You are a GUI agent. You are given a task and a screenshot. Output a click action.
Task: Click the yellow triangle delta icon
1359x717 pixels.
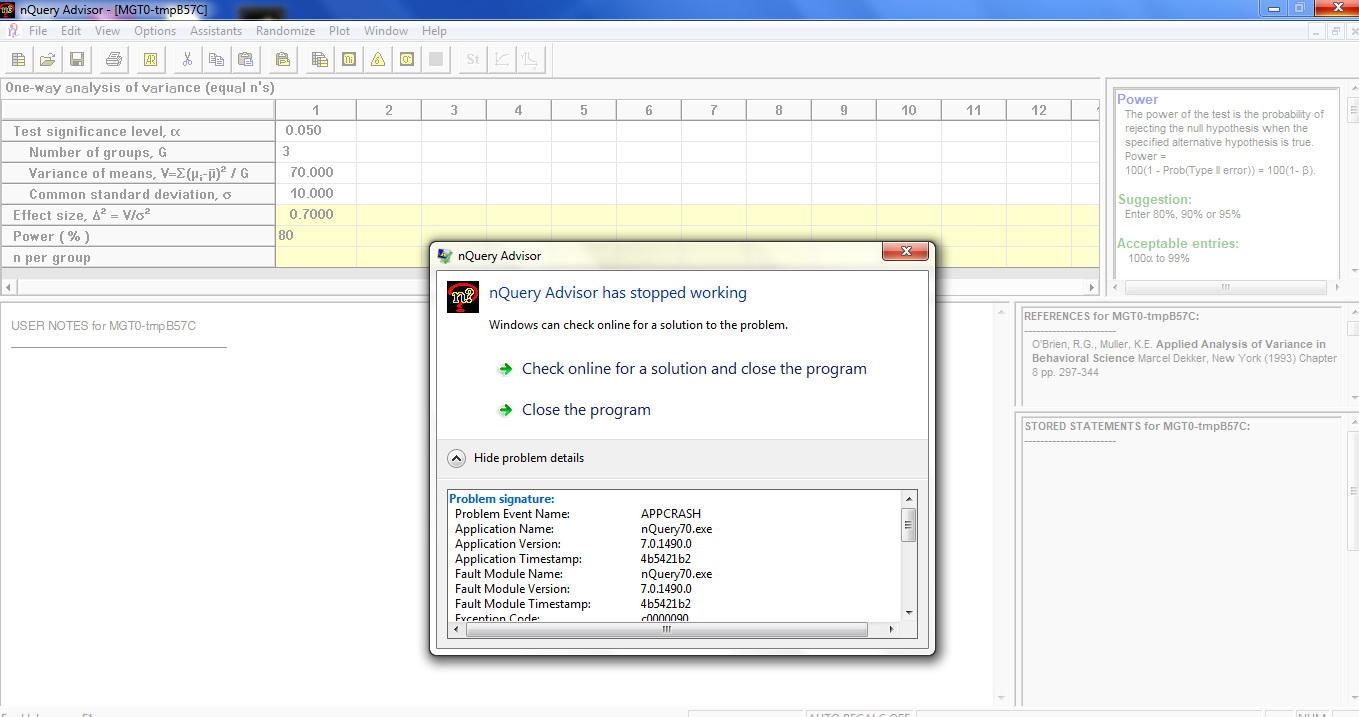coord(378,60)
